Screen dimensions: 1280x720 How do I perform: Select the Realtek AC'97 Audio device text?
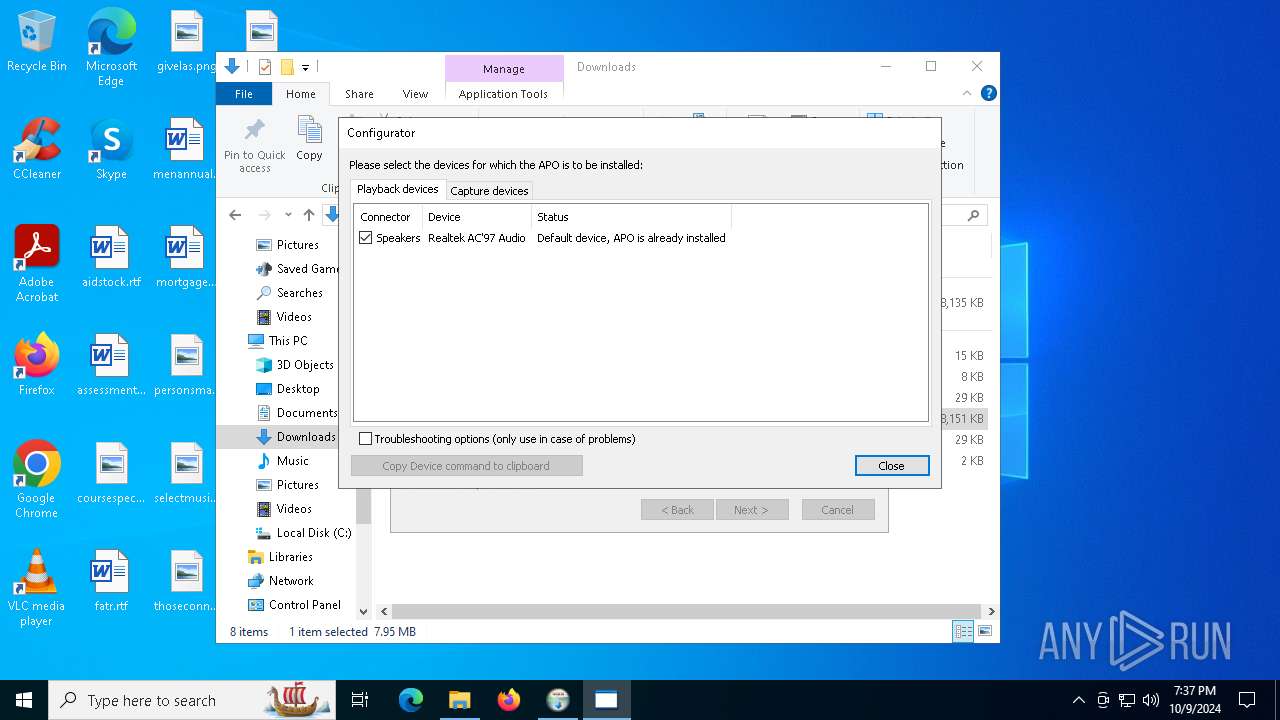[477, 238]
